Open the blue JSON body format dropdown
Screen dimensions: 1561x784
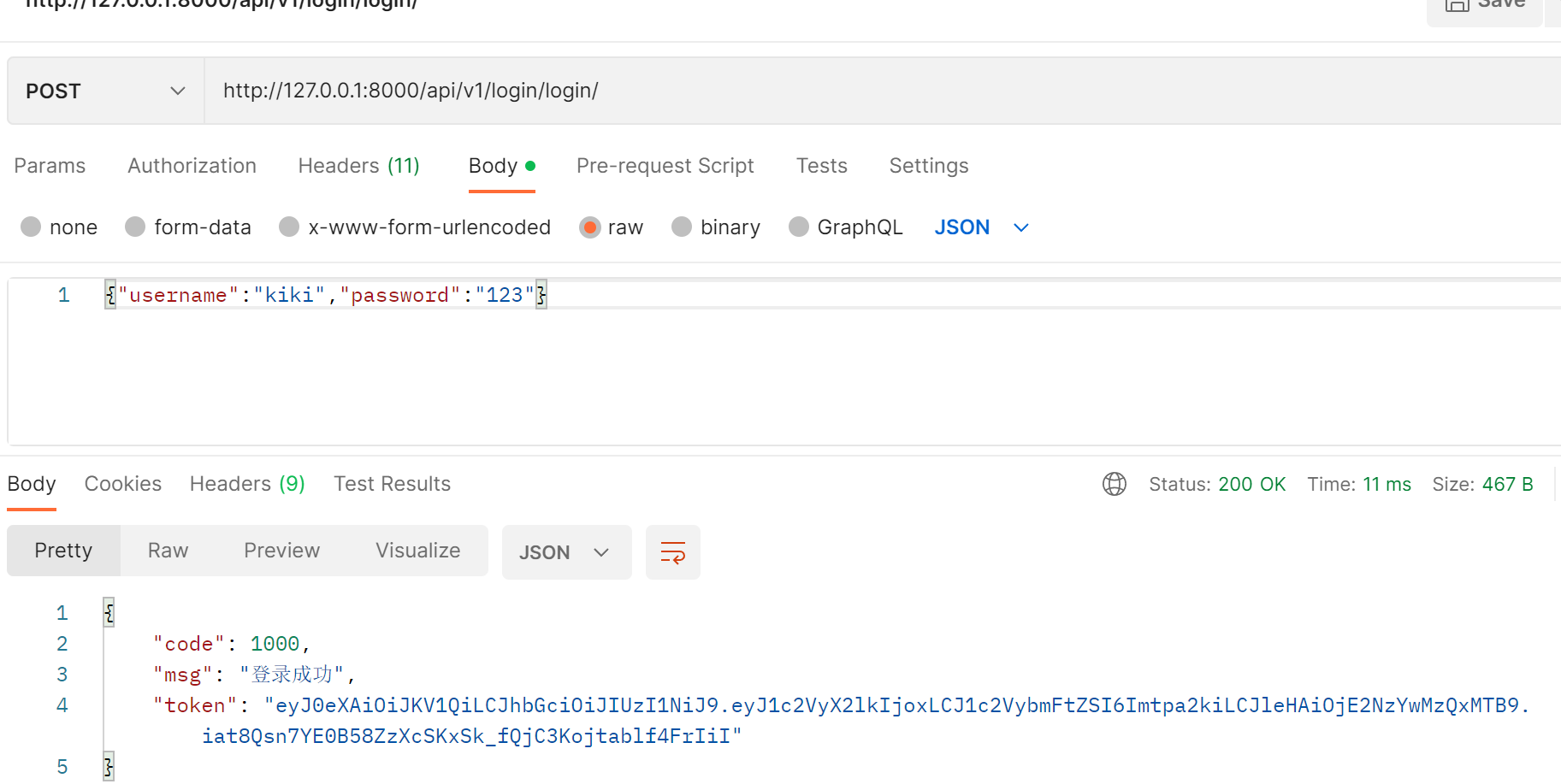tap(981, 227)
